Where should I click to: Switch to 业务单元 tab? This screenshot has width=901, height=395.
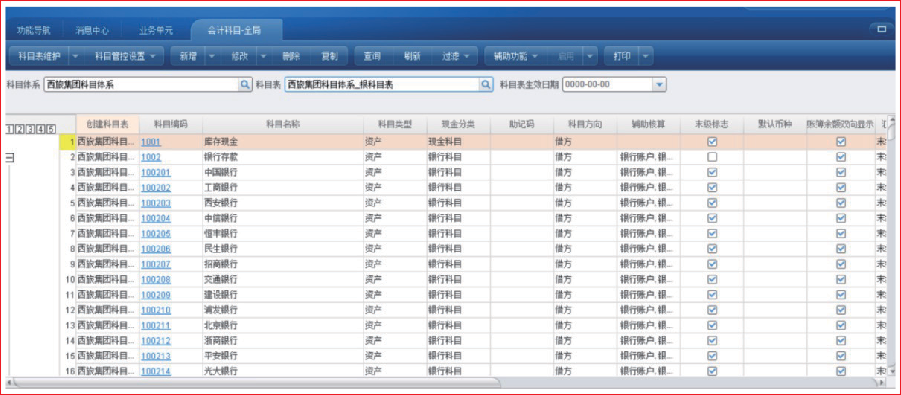(x=155, y=30)
